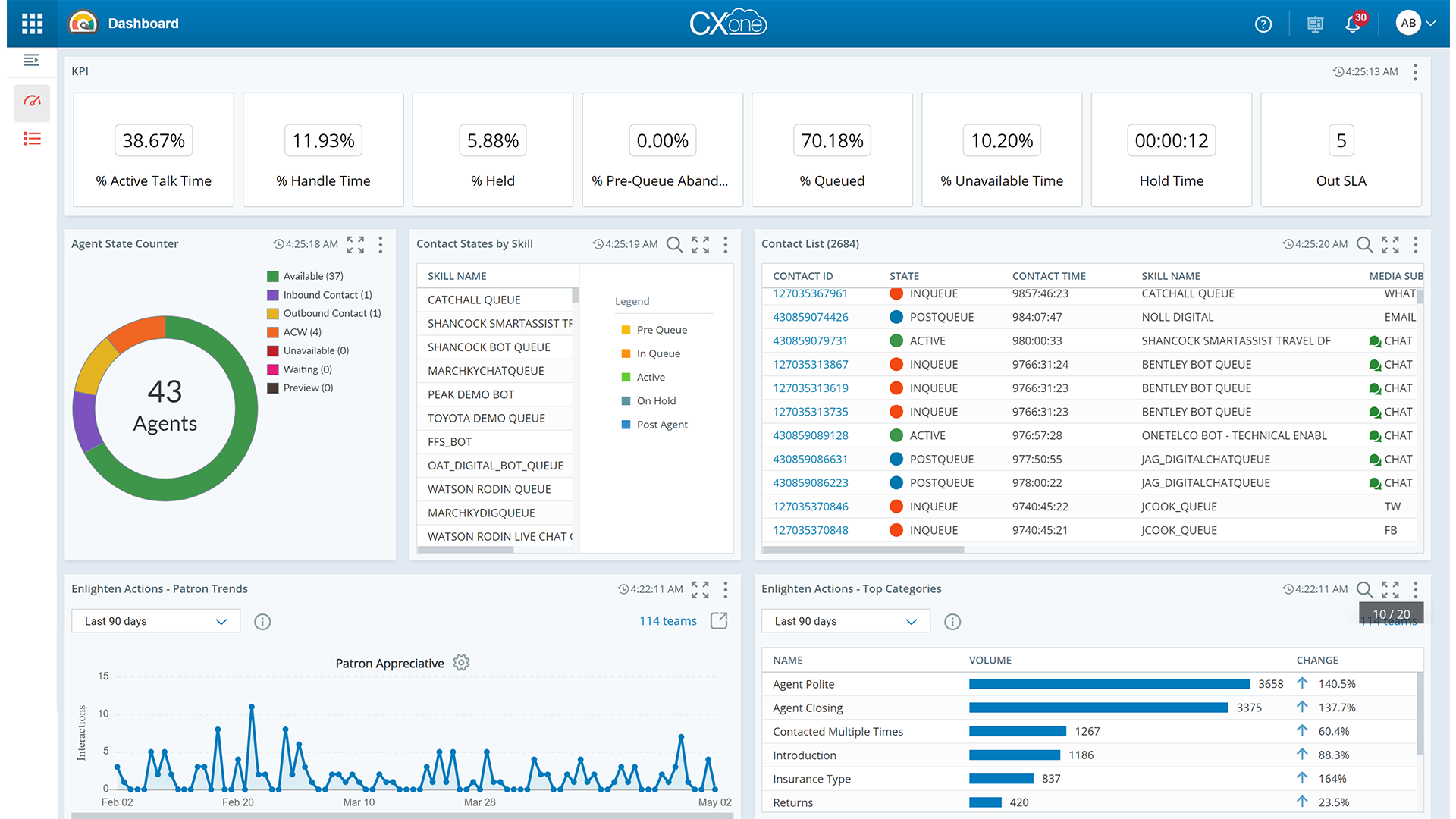Open the Last 90 days dropdown in Patron Trends

[155, 620]
